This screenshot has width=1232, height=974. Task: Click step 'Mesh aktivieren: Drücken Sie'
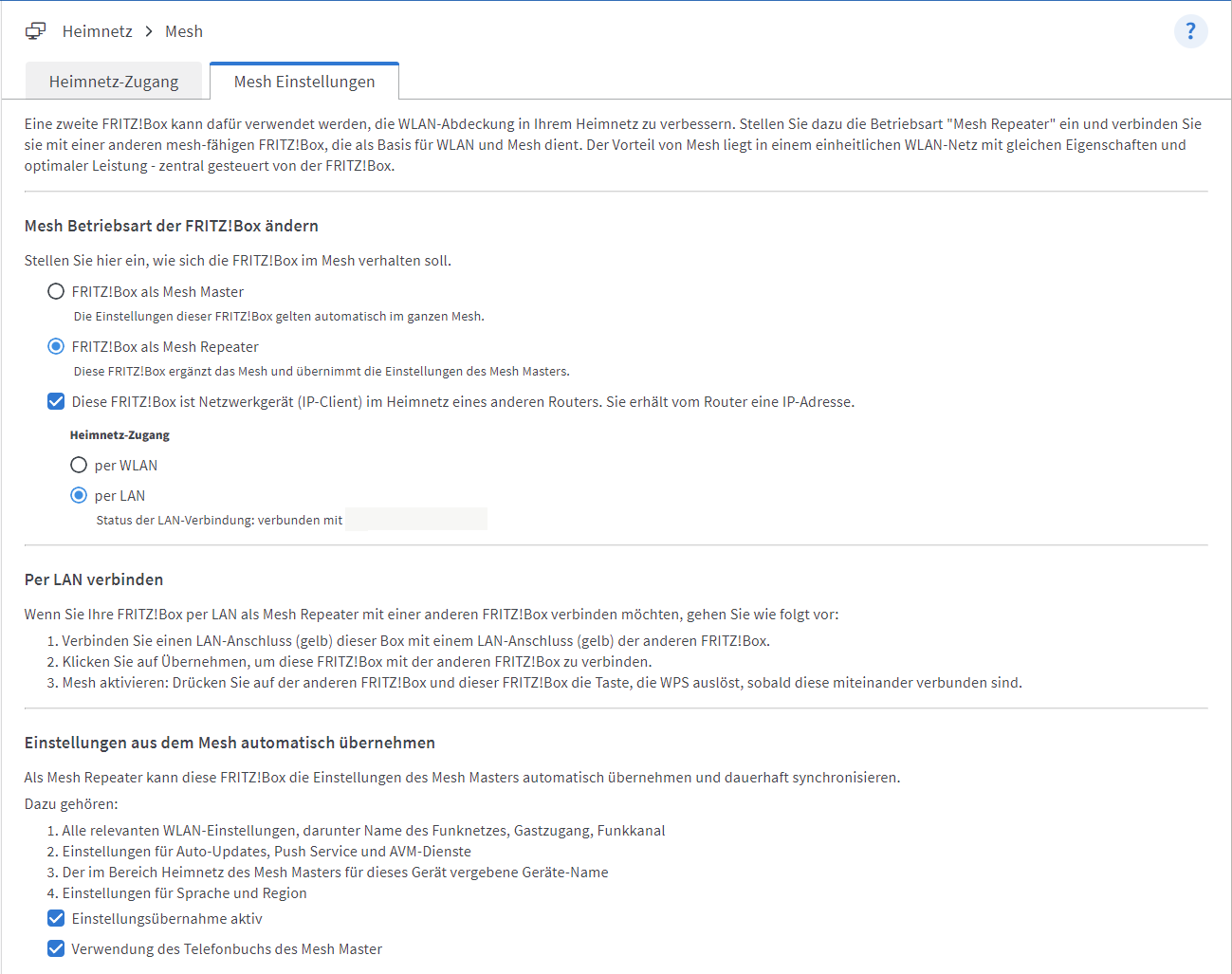542,683
